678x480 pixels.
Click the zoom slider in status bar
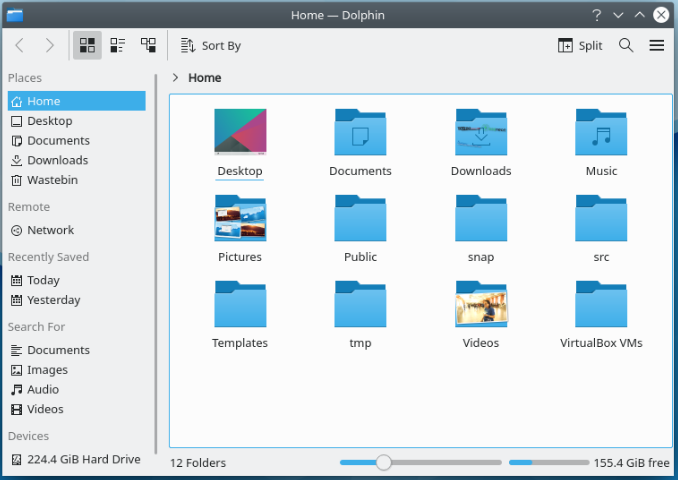click(383, 462)
